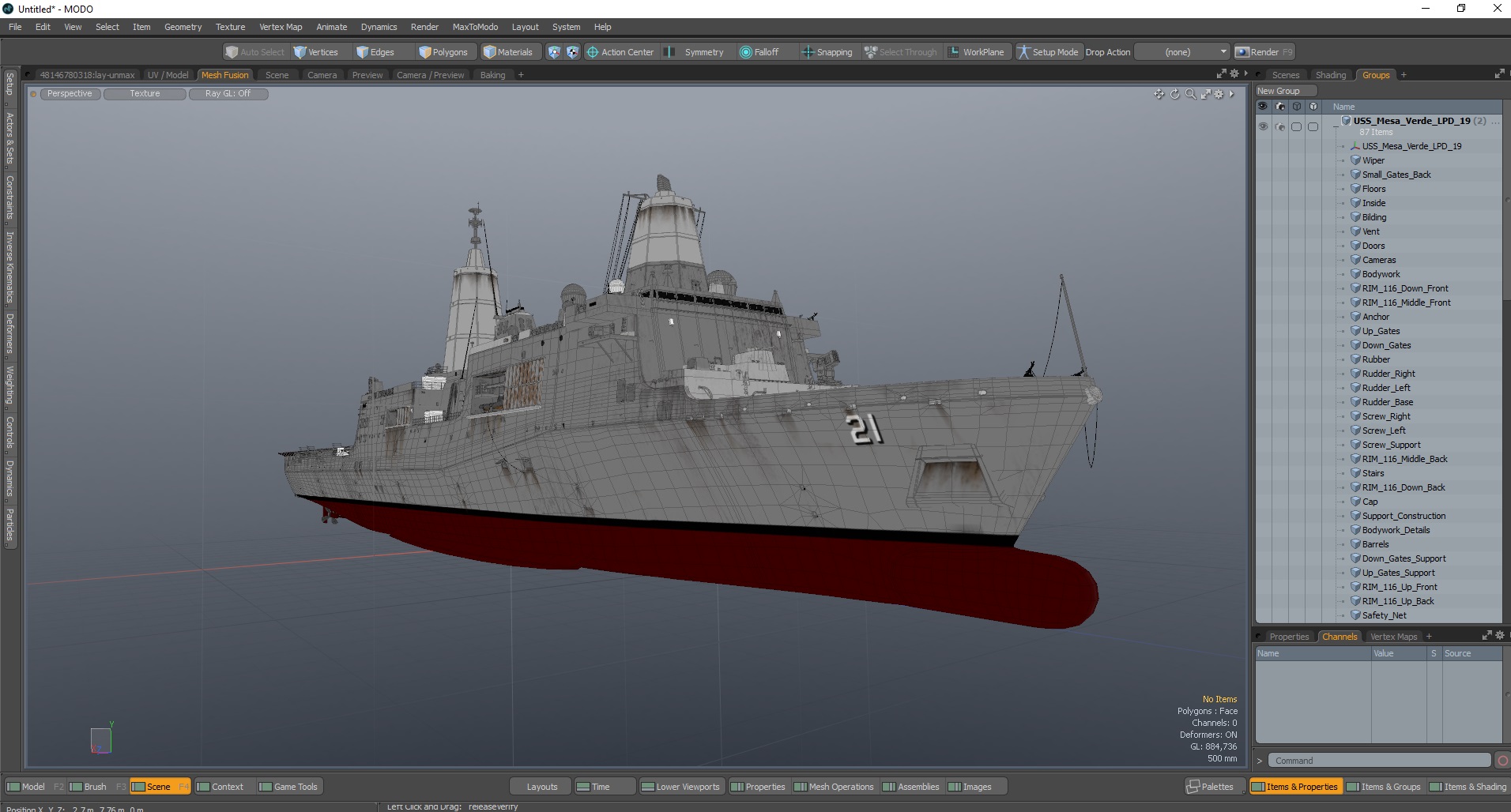Add a new tab next to Vertex Maps
Screen dimensions: 1511x812
click(x=1429, y=637)
